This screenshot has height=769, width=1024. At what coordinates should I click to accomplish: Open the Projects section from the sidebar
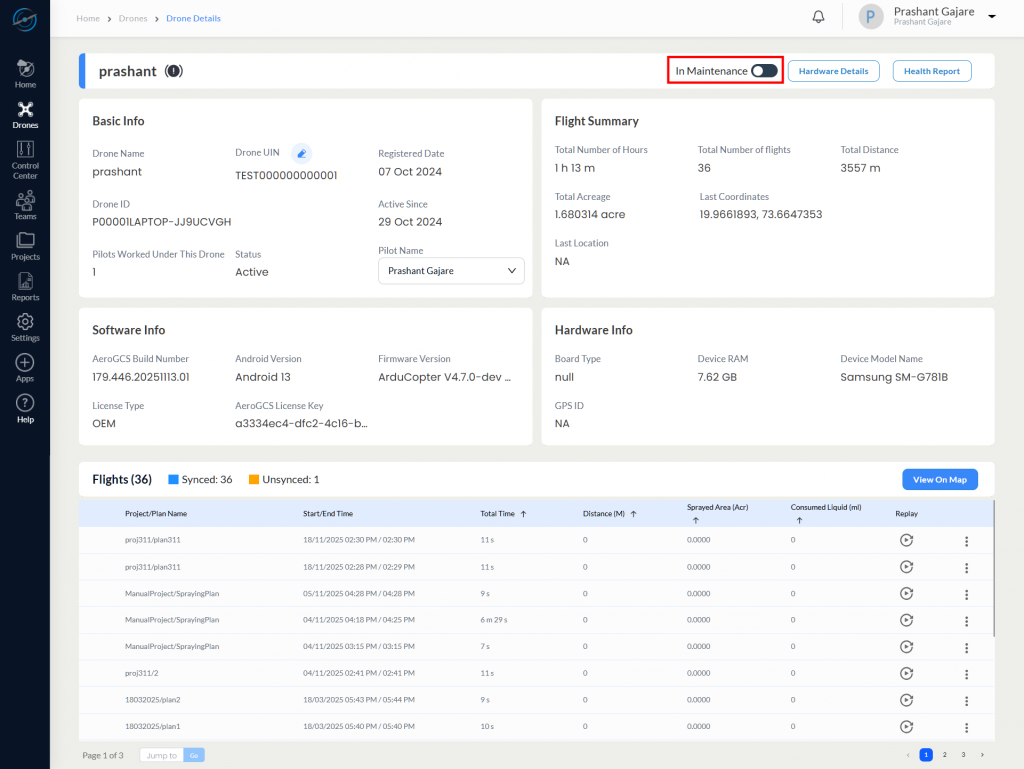[x=24, y=245]
